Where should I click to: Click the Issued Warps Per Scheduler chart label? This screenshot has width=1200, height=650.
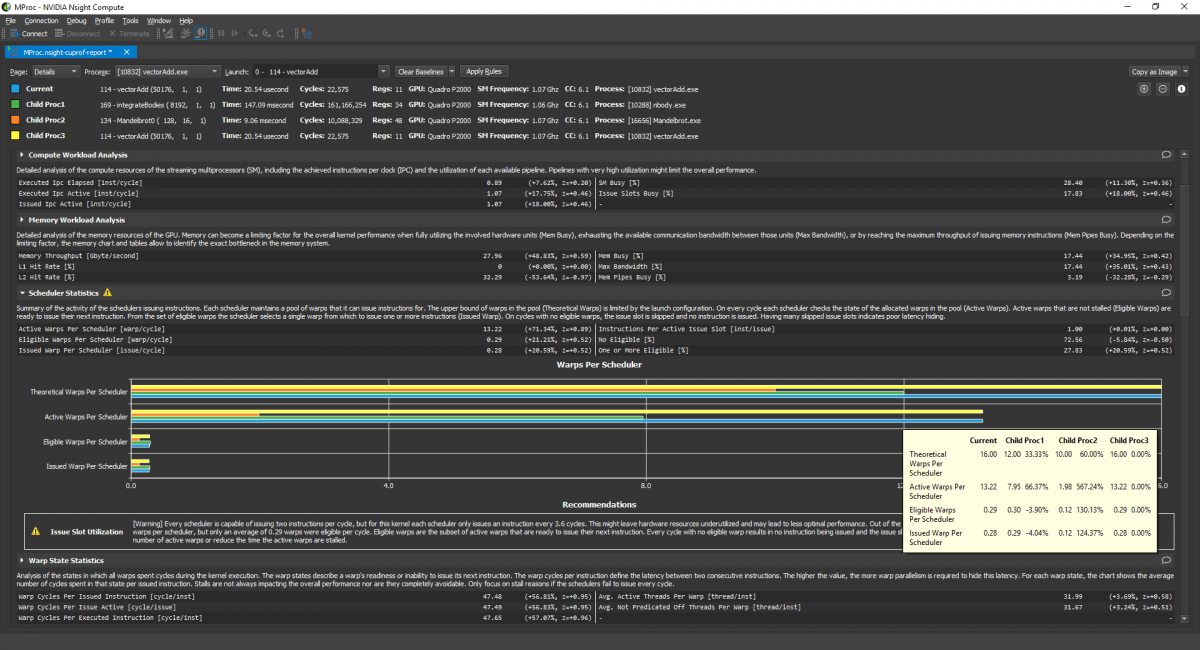coord(87,466)
